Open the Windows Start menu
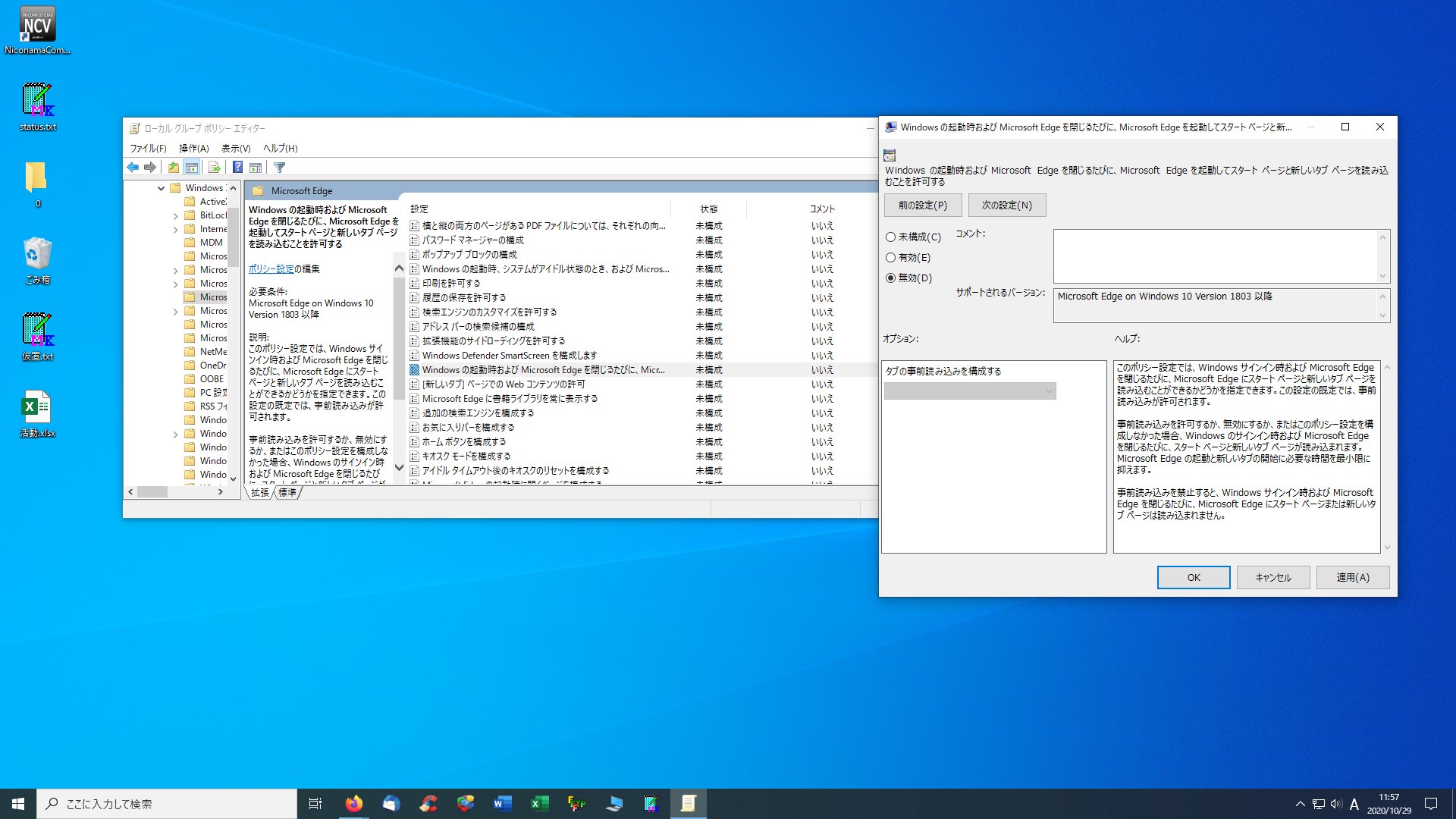Viewport: 1456px width, 819px height. 18,804
